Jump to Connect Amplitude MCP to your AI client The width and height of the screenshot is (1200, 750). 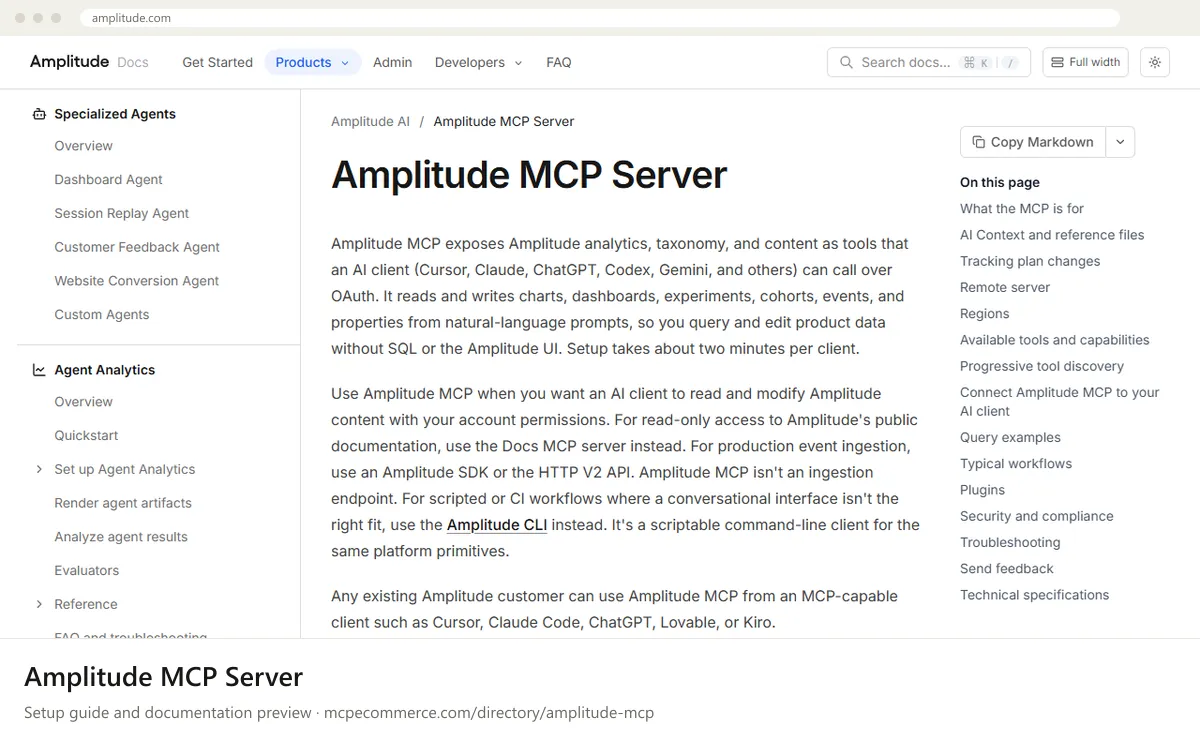pyautogui.click(x=1060, y=402)
